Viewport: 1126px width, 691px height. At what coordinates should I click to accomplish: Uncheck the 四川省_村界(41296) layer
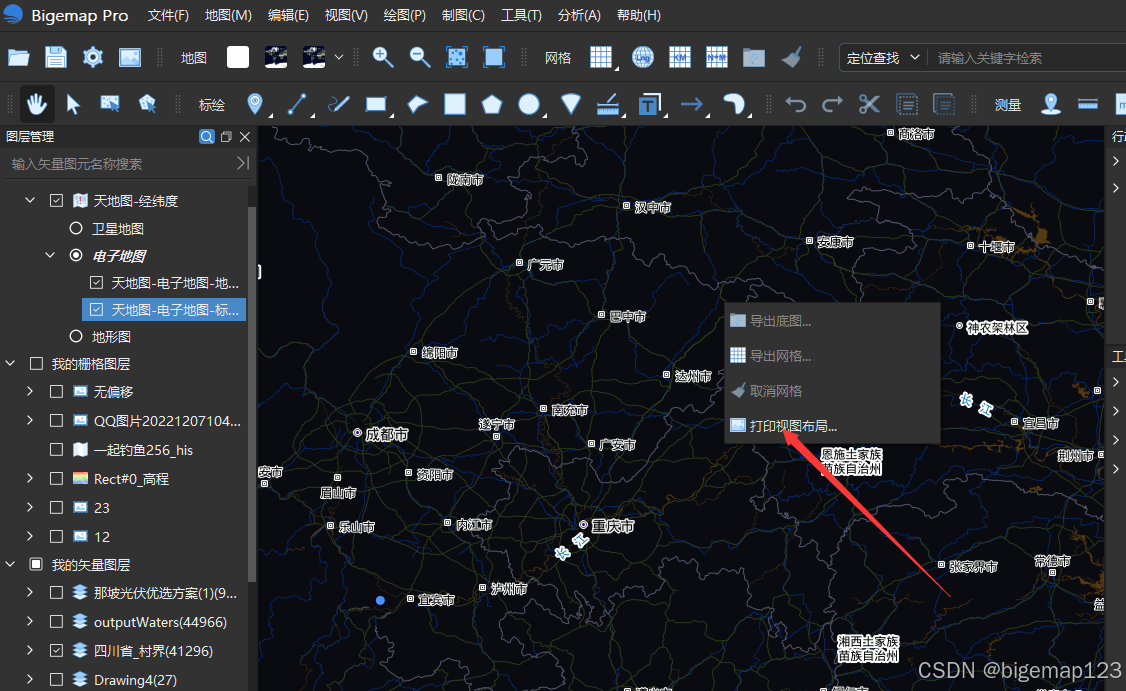[x=56, y=651]
